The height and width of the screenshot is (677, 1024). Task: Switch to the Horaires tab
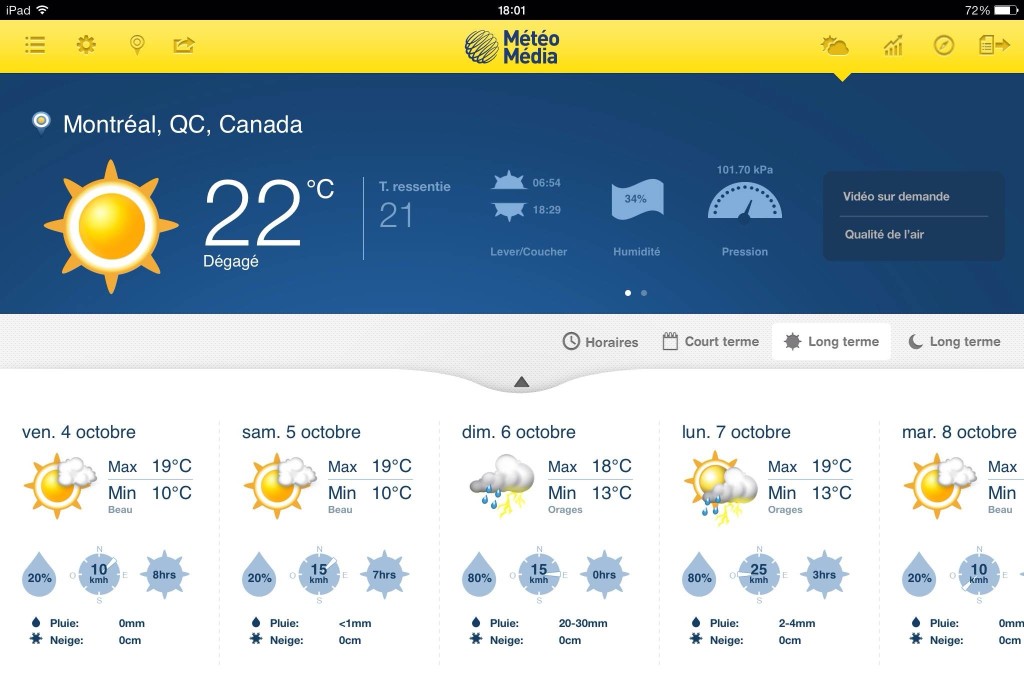[x=600, y=342]
